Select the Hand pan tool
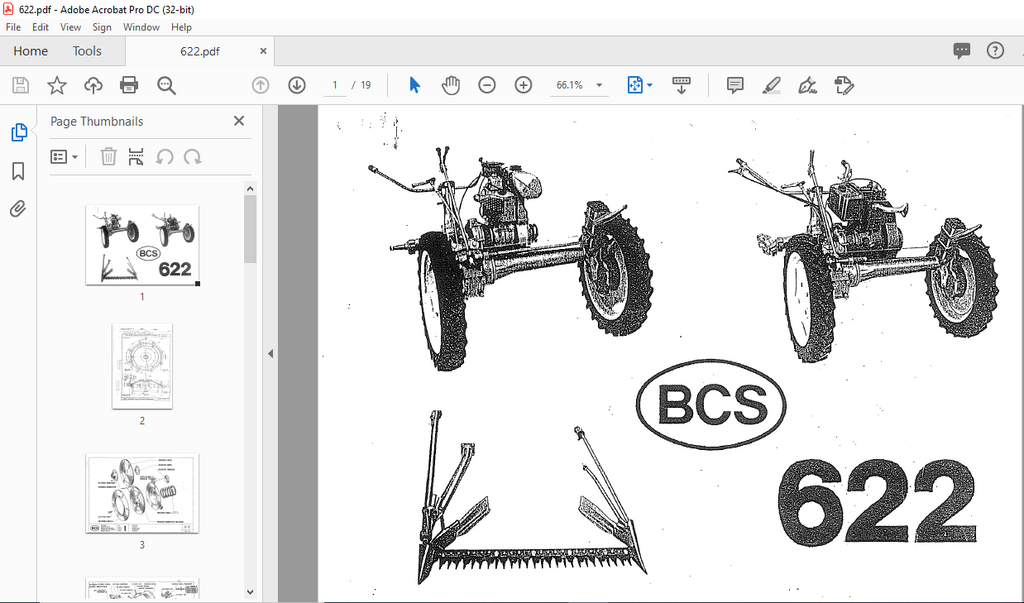Screen dimensions: 1024x603 click(451, 86)
